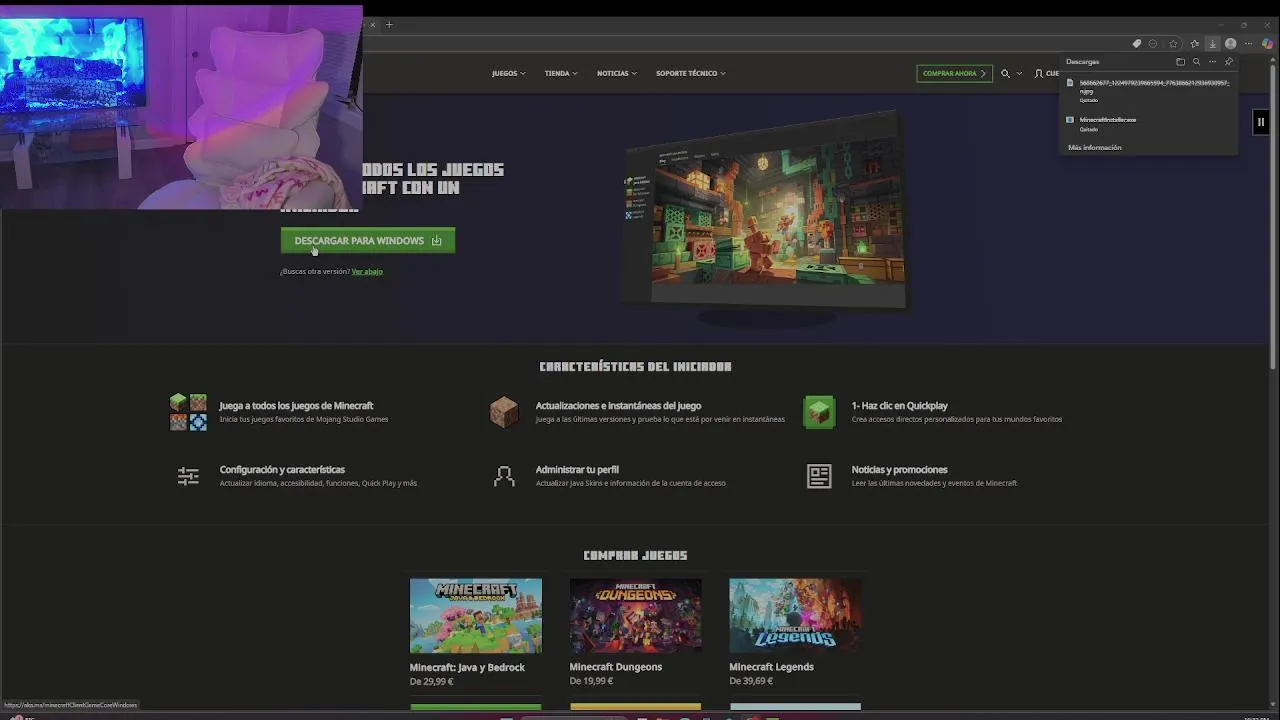Open the NOTICIAS navigation menu

(617, 73)
